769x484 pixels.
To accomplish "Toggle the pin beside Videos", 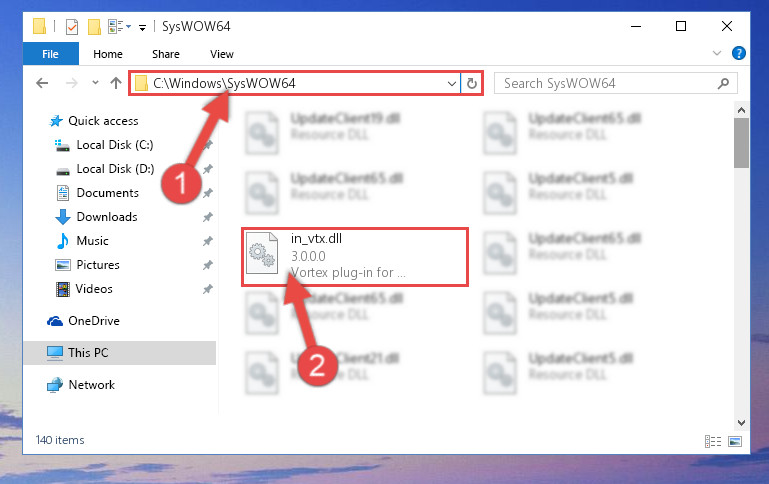I will pos(208,289).
